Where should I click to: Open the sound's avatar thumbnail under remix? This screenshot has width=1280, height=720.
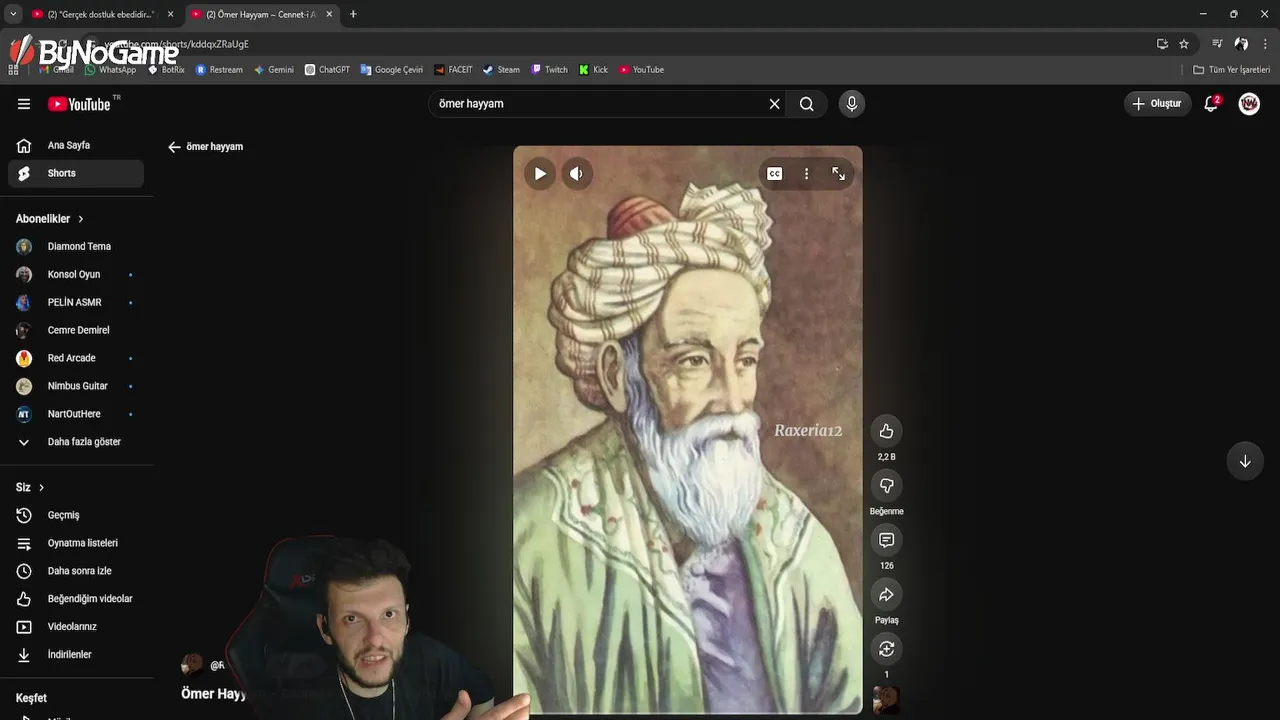point(886,699)
